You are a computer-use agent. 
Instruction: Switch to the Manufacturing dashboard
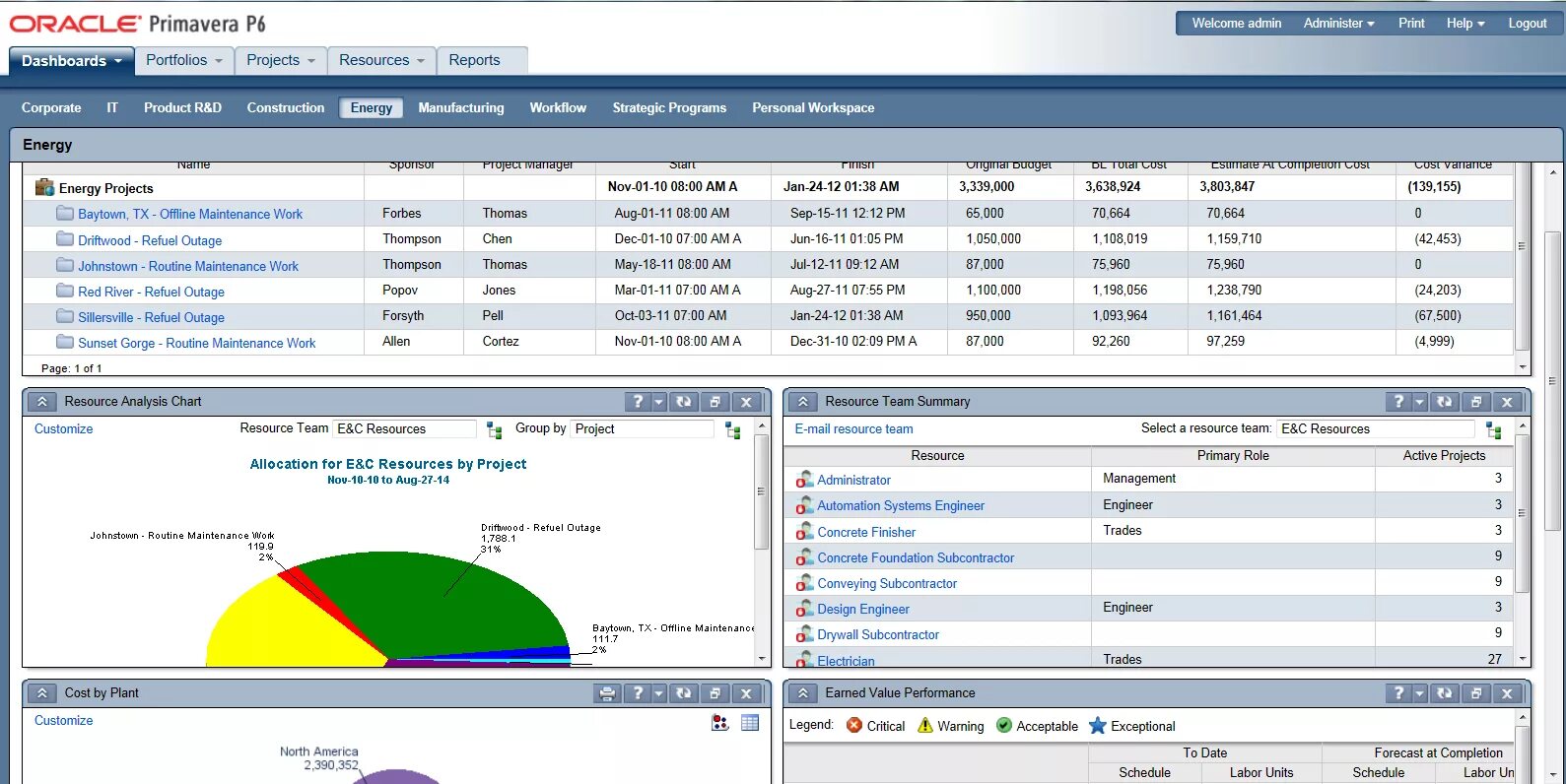click(x=461, y=108)
